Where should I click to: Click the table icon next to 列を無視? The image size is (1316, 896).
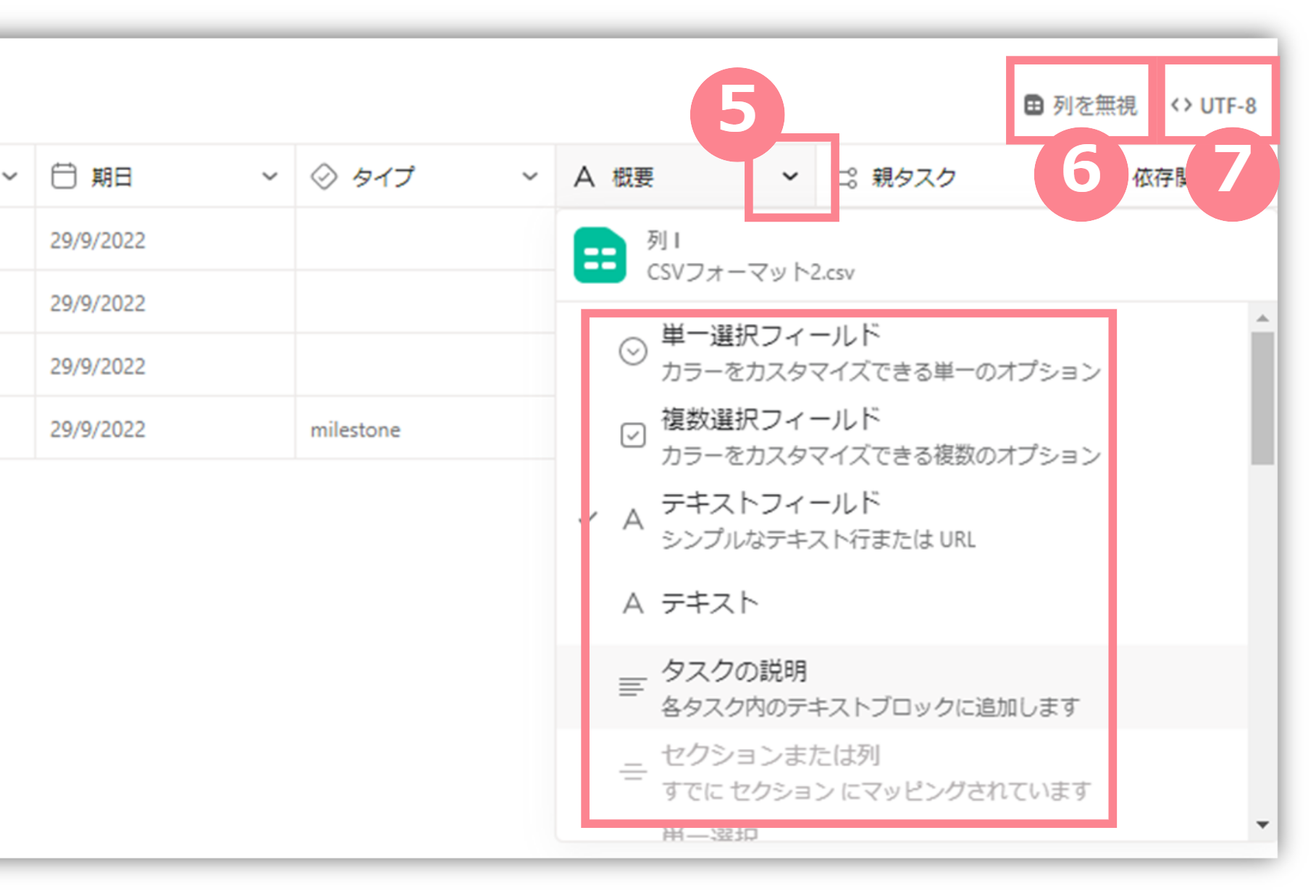(1034, 105)
